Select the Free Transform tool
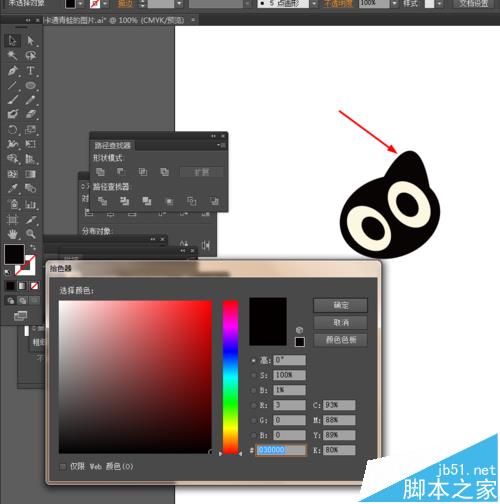500x504 pixels. click(30, 144)
